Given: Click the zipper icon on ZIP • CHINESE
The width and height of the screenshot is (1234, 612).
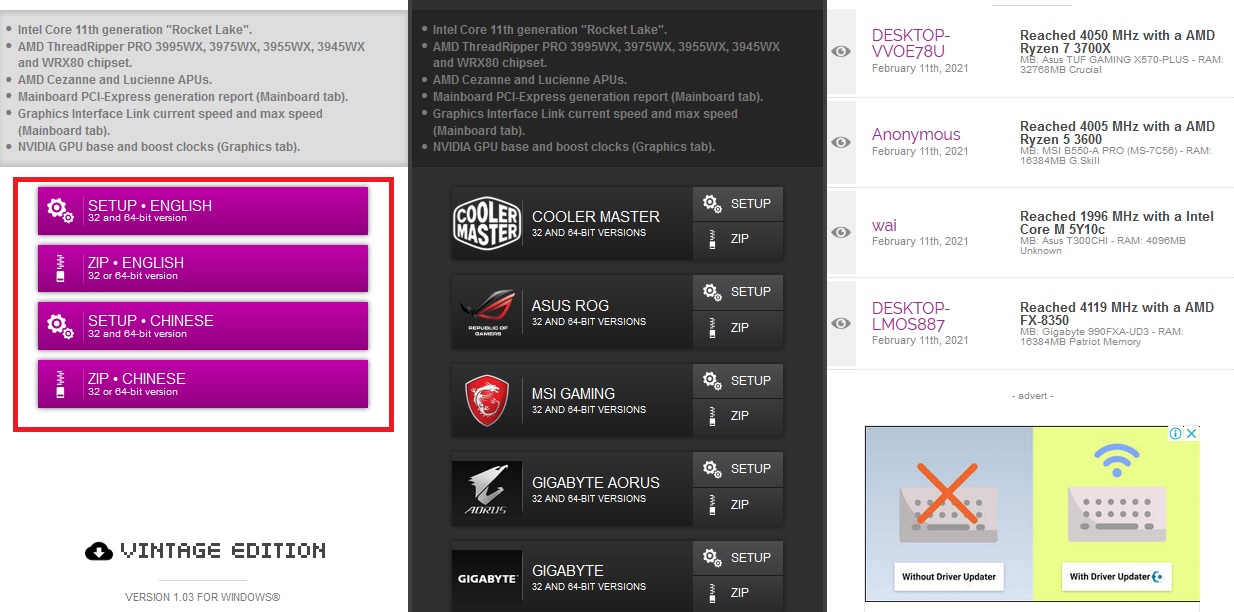Looking at the screenshot, I should 60,384.
